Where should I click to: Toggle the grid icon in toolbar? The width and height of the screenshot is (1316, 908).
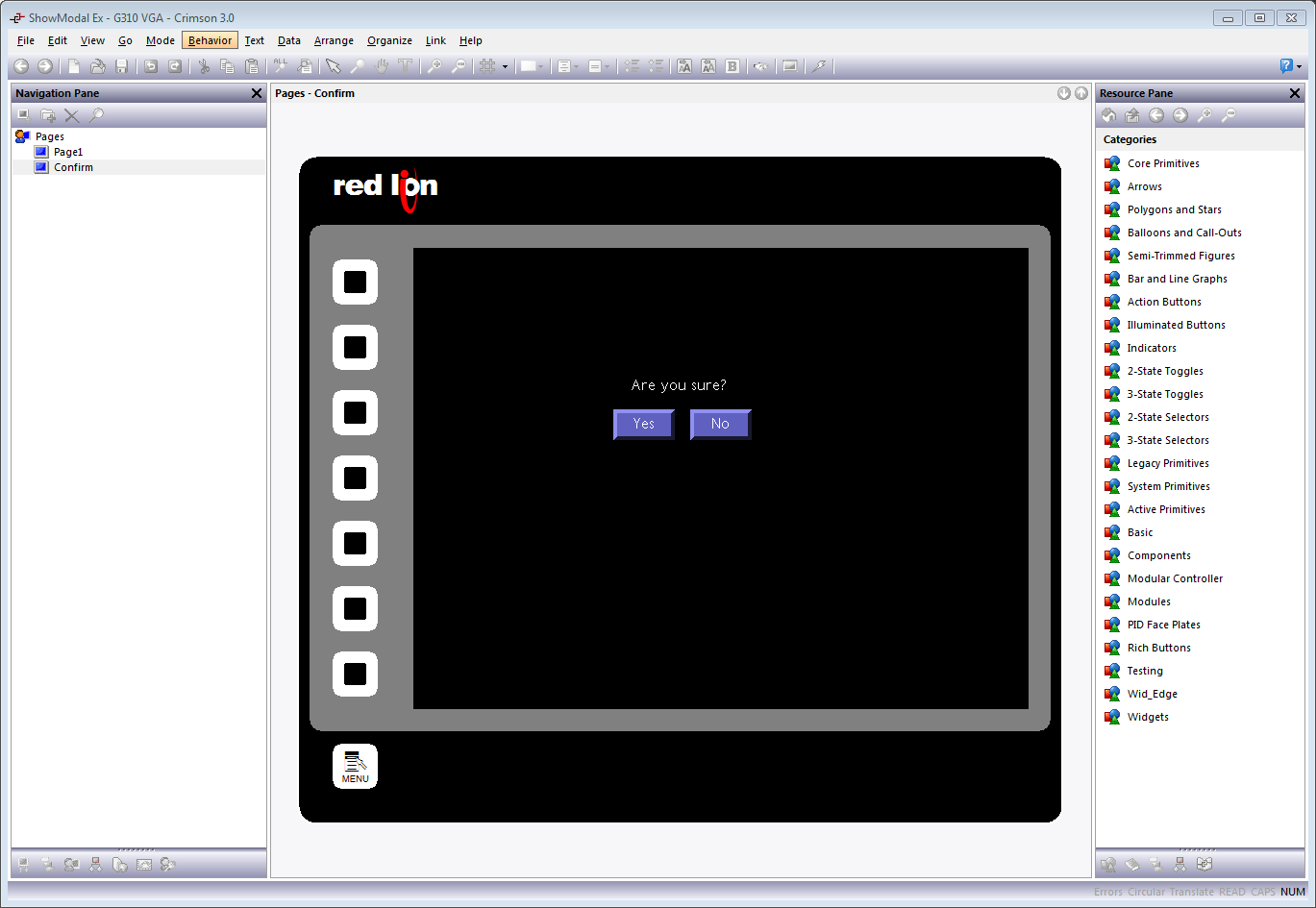(487, 66)
